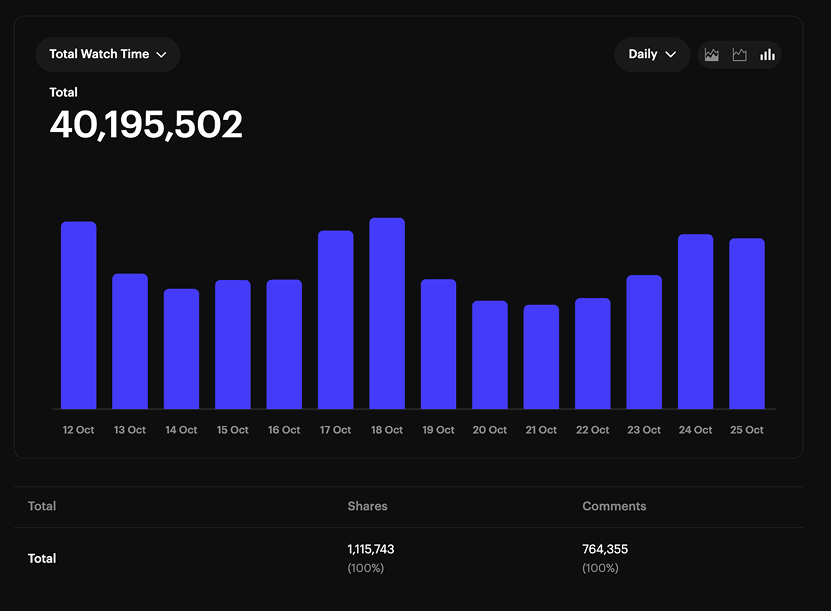Click the 23 Oct axis label
This screenshot has width=831, height=611.
click(x=644, y=430)
